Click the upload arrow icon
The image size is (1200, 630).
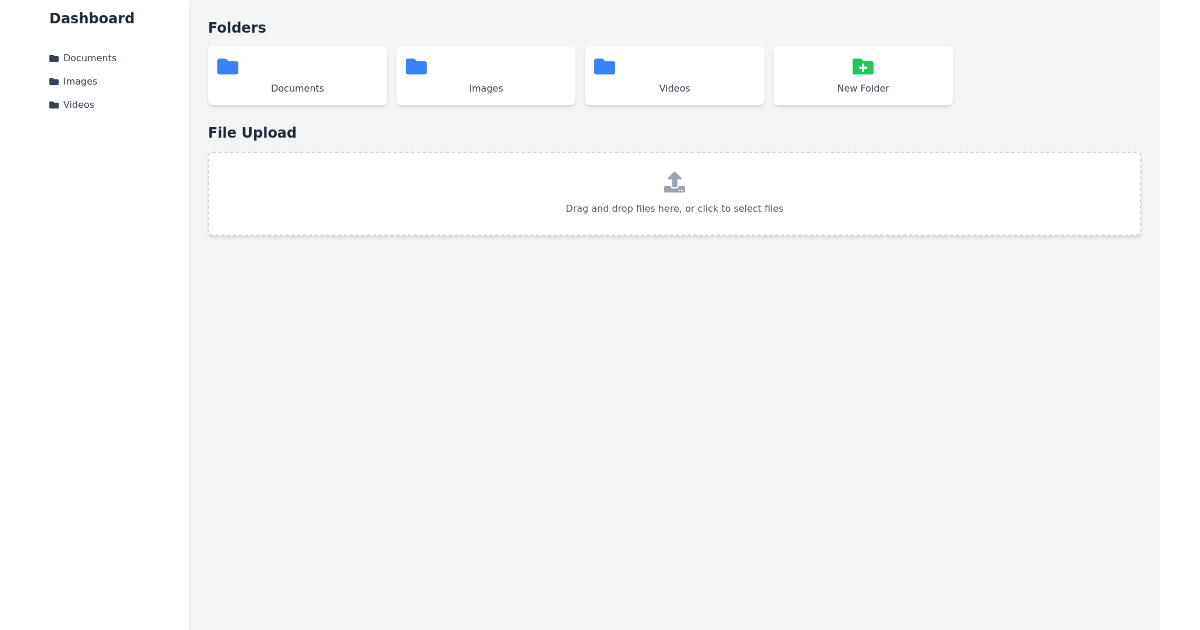[674, 182]
